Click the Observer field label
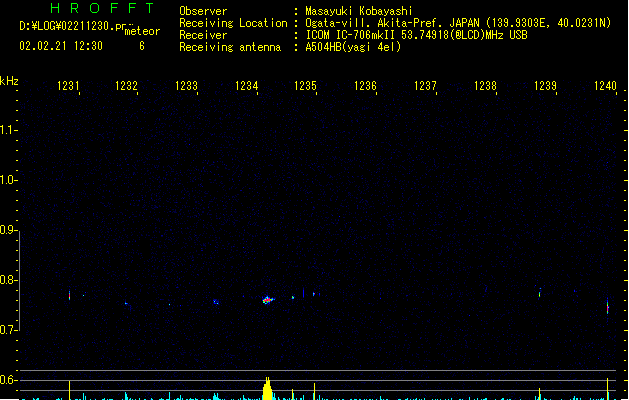 click(x=203, y=11)
